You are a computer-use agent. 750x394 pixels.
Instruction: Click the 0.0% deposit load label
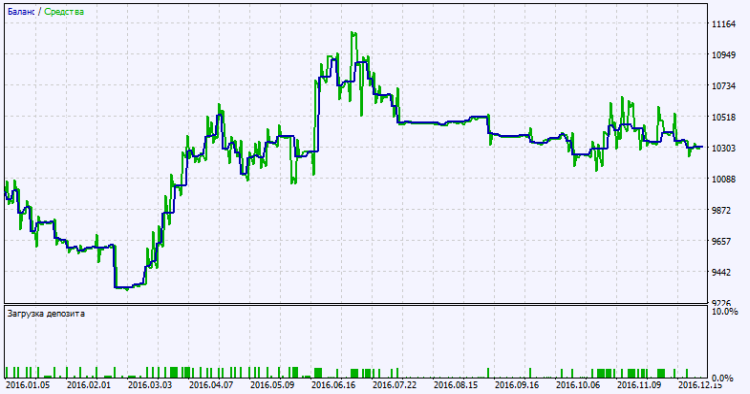[x=722, y=378]
